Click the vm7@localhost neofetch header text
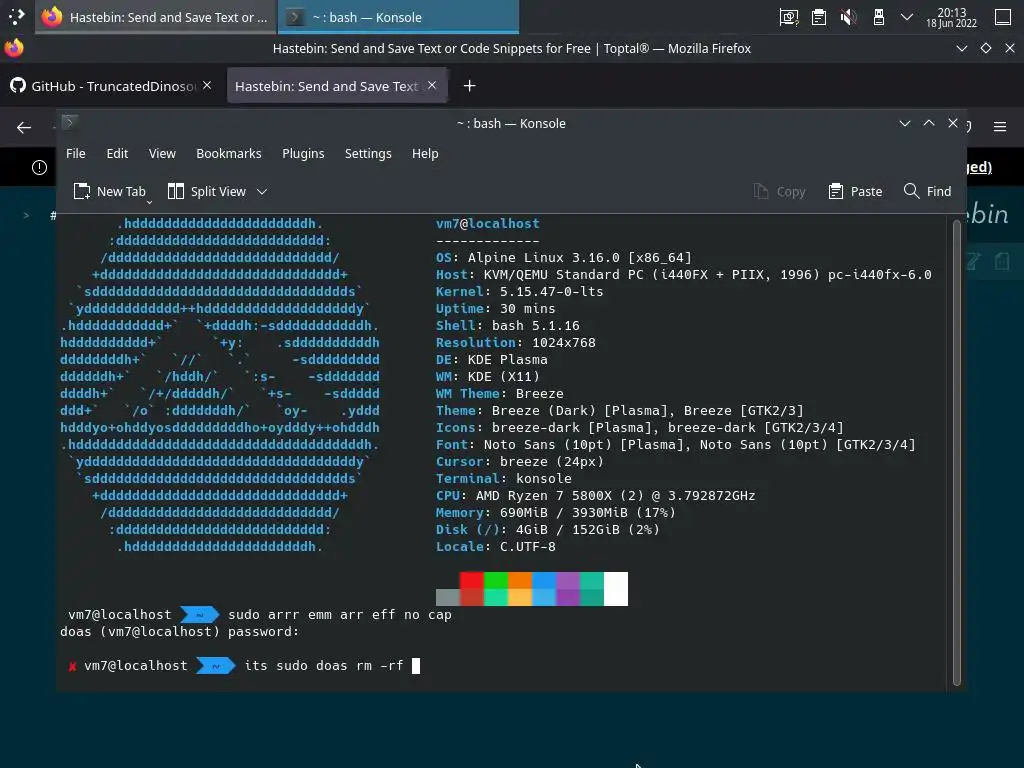 [x=488, y=223]
